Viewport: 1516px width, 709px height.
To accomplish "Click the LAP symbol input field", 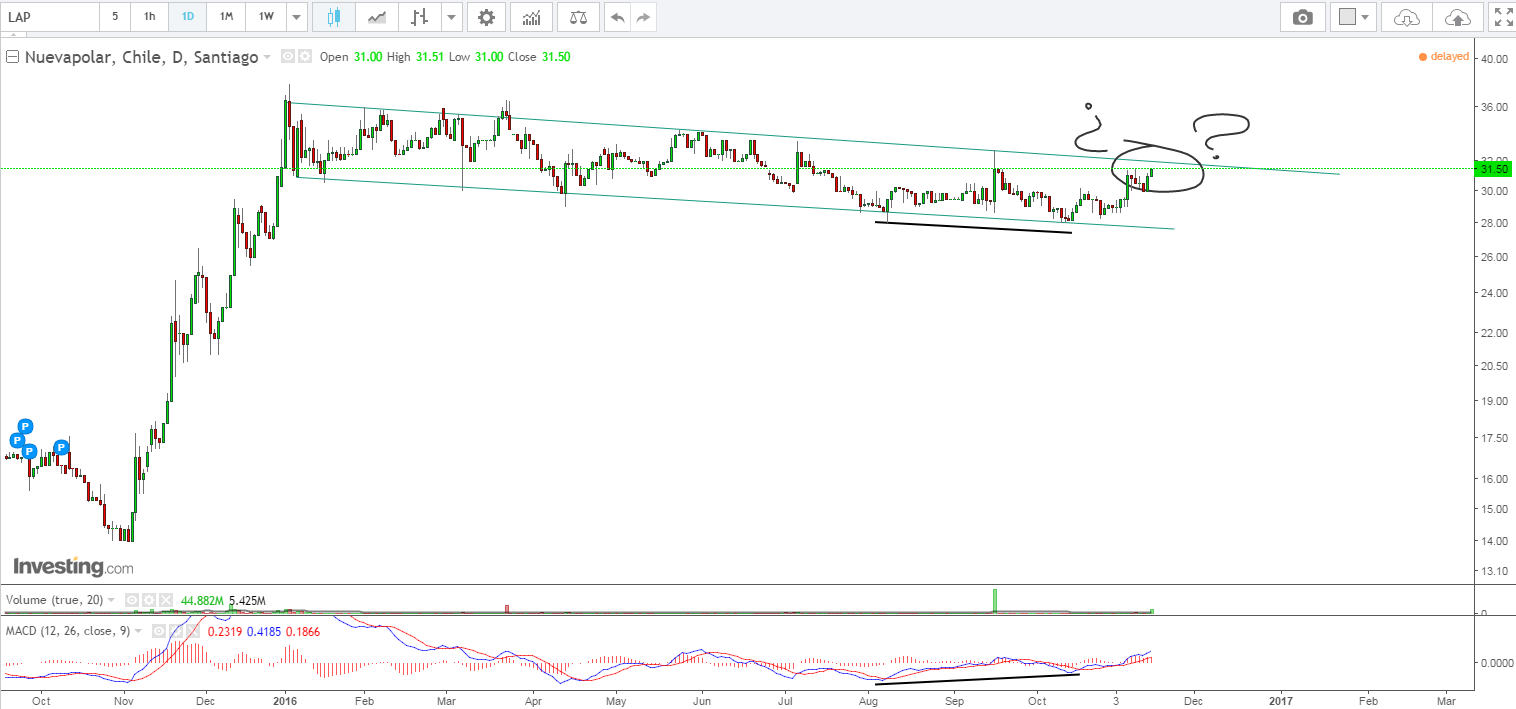I will [x=50, y=17].
